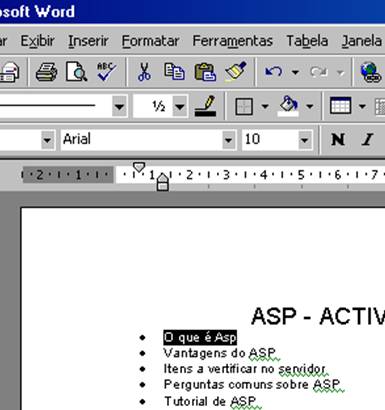Open the Exibir menu
385x410 pixels.
click(x=38, y=41)
